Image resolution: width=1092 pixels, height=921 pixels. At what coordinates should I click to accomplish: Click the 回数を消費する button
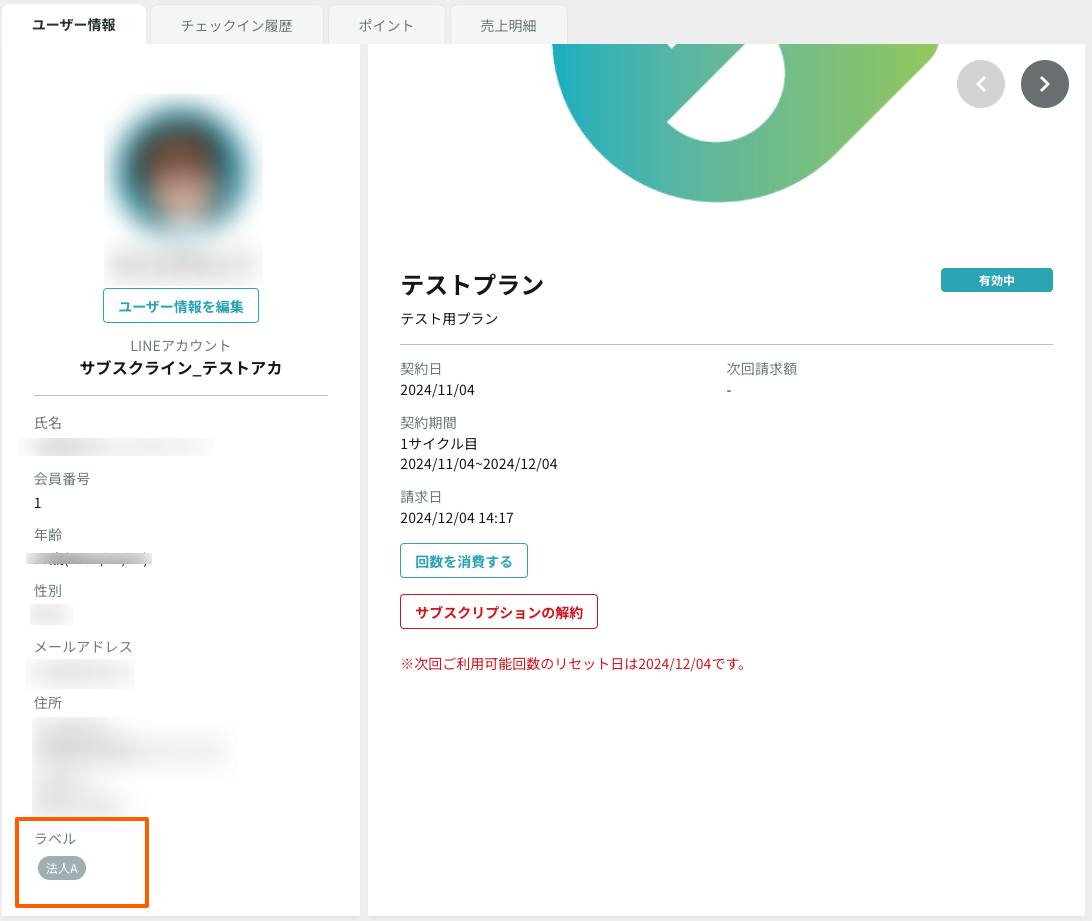[464, 561]
